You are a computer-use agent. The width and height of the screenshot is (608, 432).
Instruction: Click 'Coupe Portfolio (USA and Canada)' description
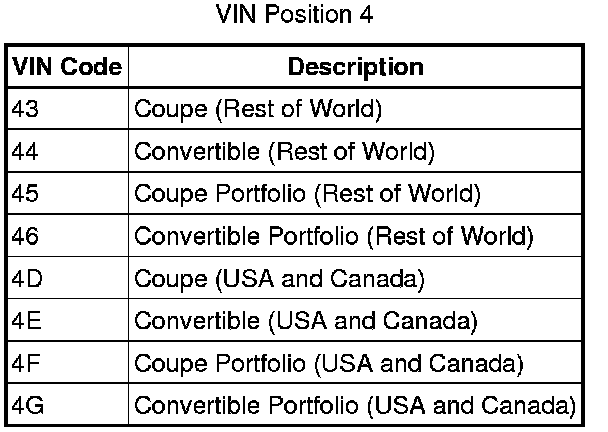tap(328, 364)
